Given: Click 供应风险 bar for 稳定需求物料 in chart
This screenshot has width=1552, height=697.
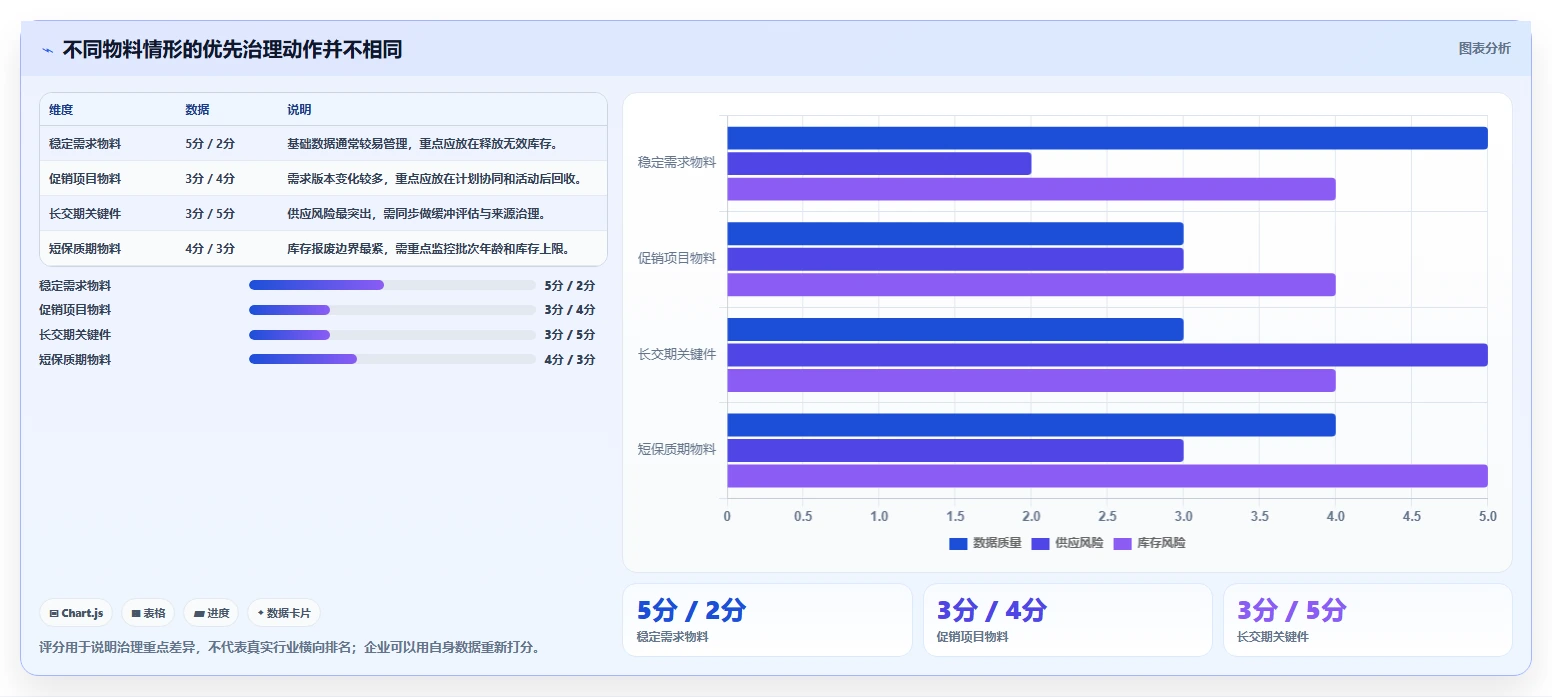Looking at the screenshot, I should (x=879, y=163).
